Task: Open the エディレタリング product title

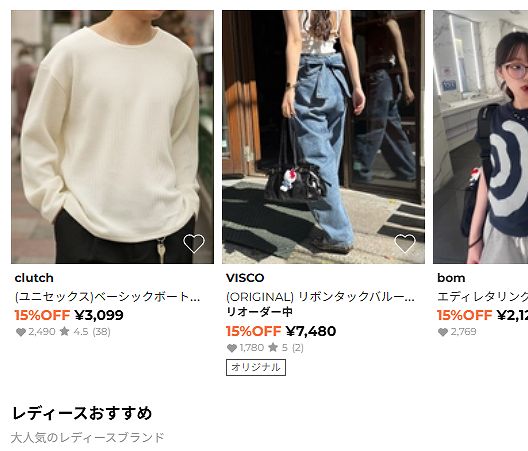Action: pyautogui.click(x=483, y=297)
